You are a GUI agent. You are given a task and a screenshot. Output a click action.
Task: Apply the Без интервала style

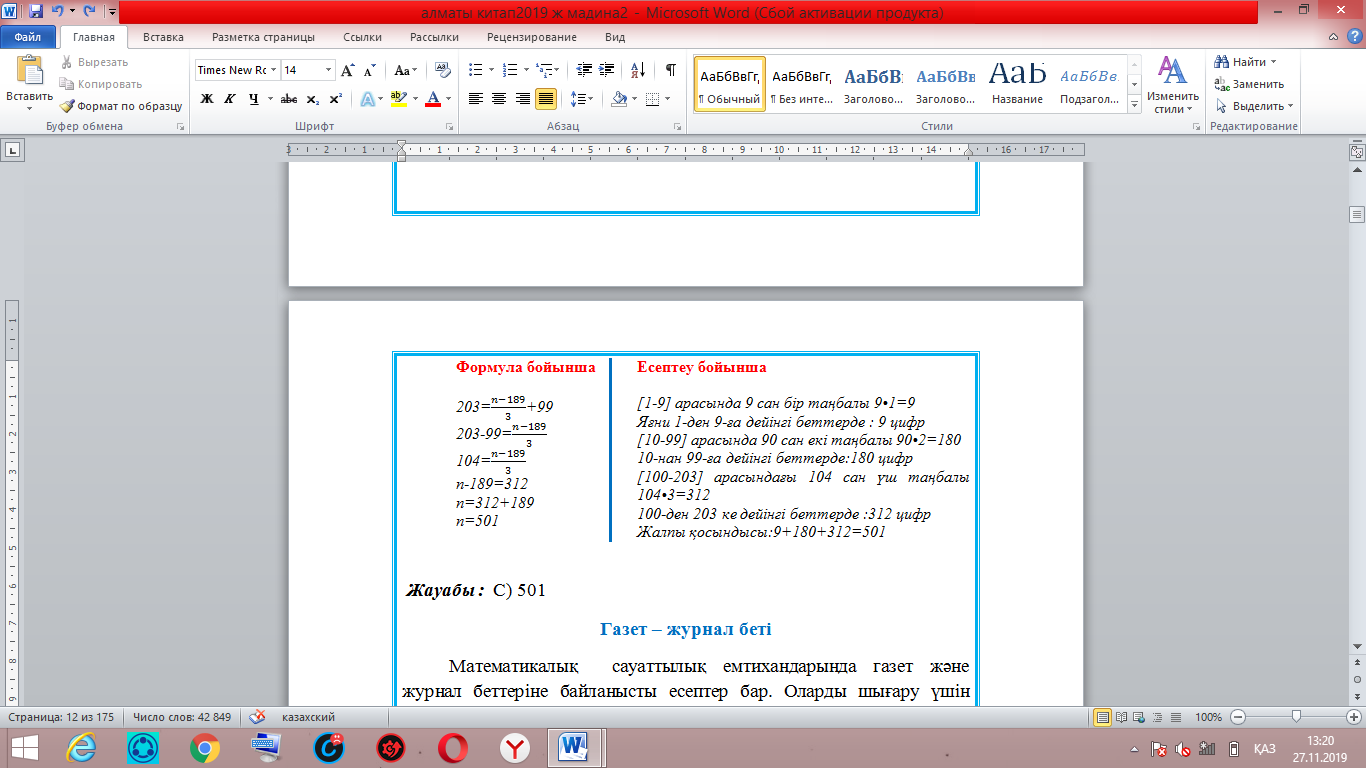coord(802,83)
